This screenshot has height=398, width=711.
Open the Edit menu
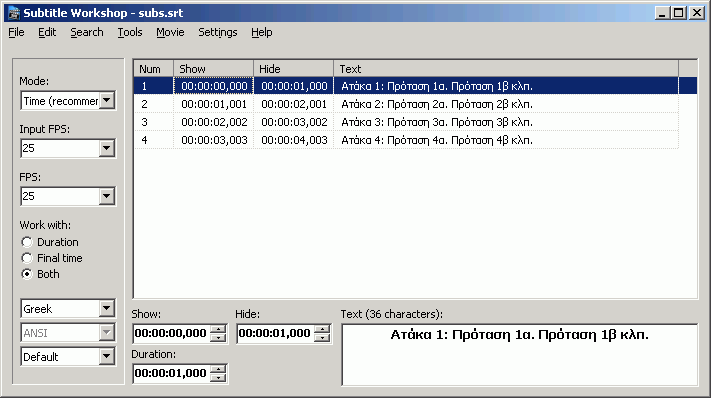47,33
